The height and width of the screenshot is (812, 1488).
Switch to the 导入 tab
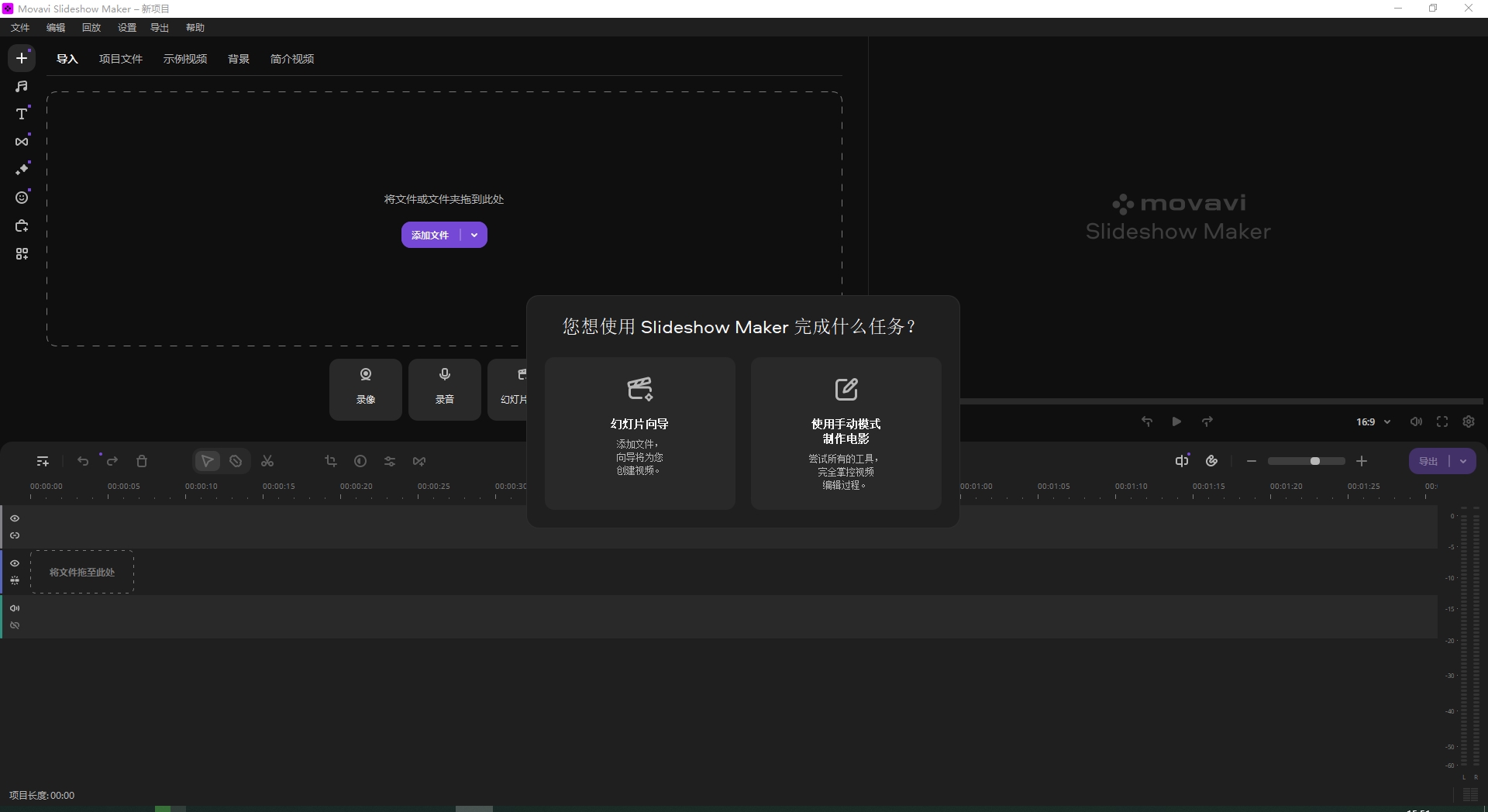tap(67, 59)
